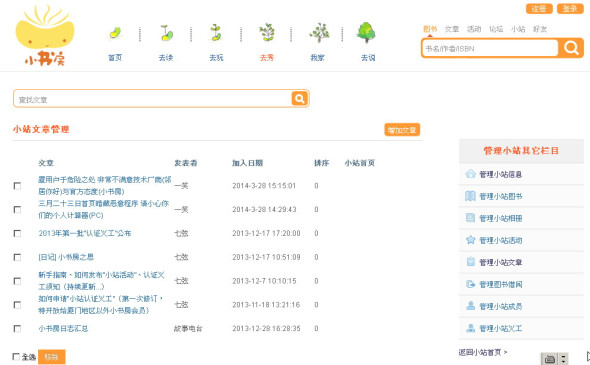
Task: Click the 加入日期 column header
Action: pos(247,163)
